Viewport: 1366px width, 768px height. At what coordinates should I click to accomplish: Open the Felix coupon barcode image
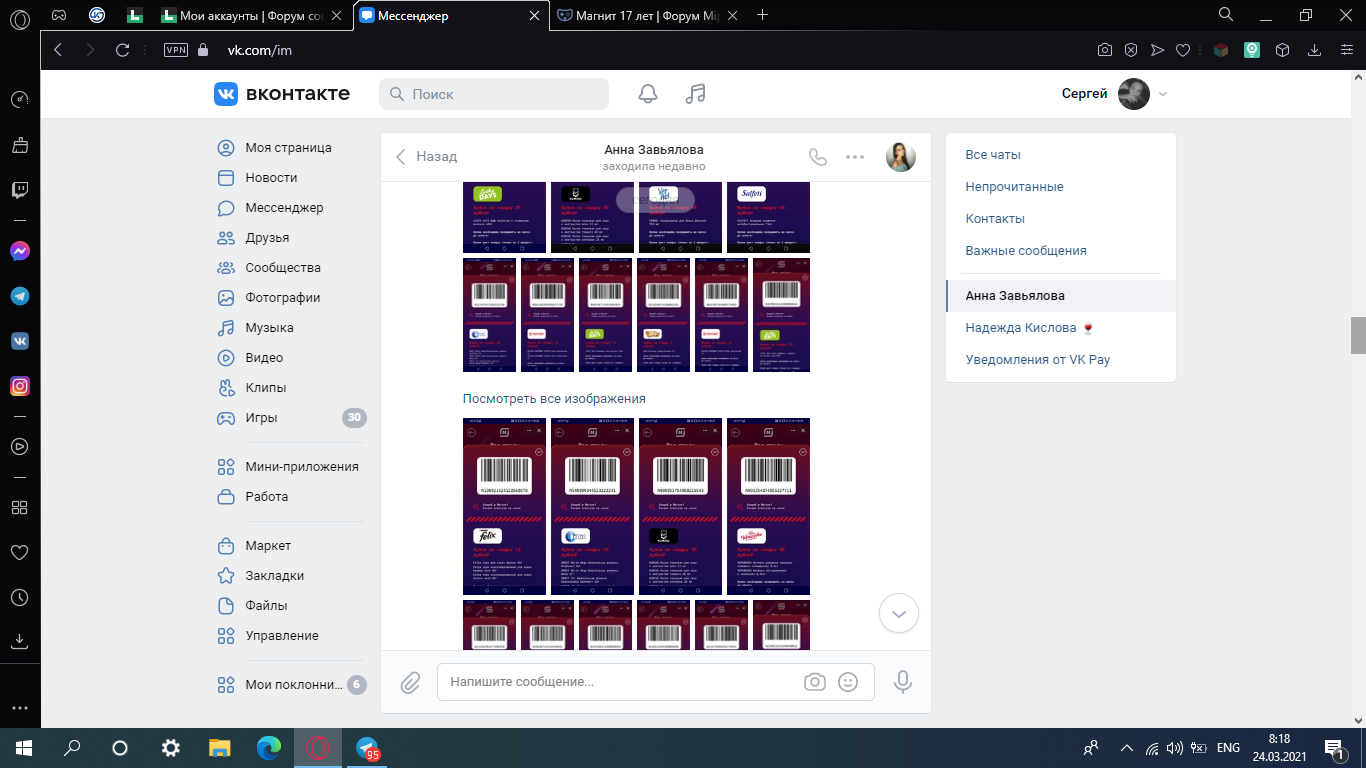tap(504, 506)
